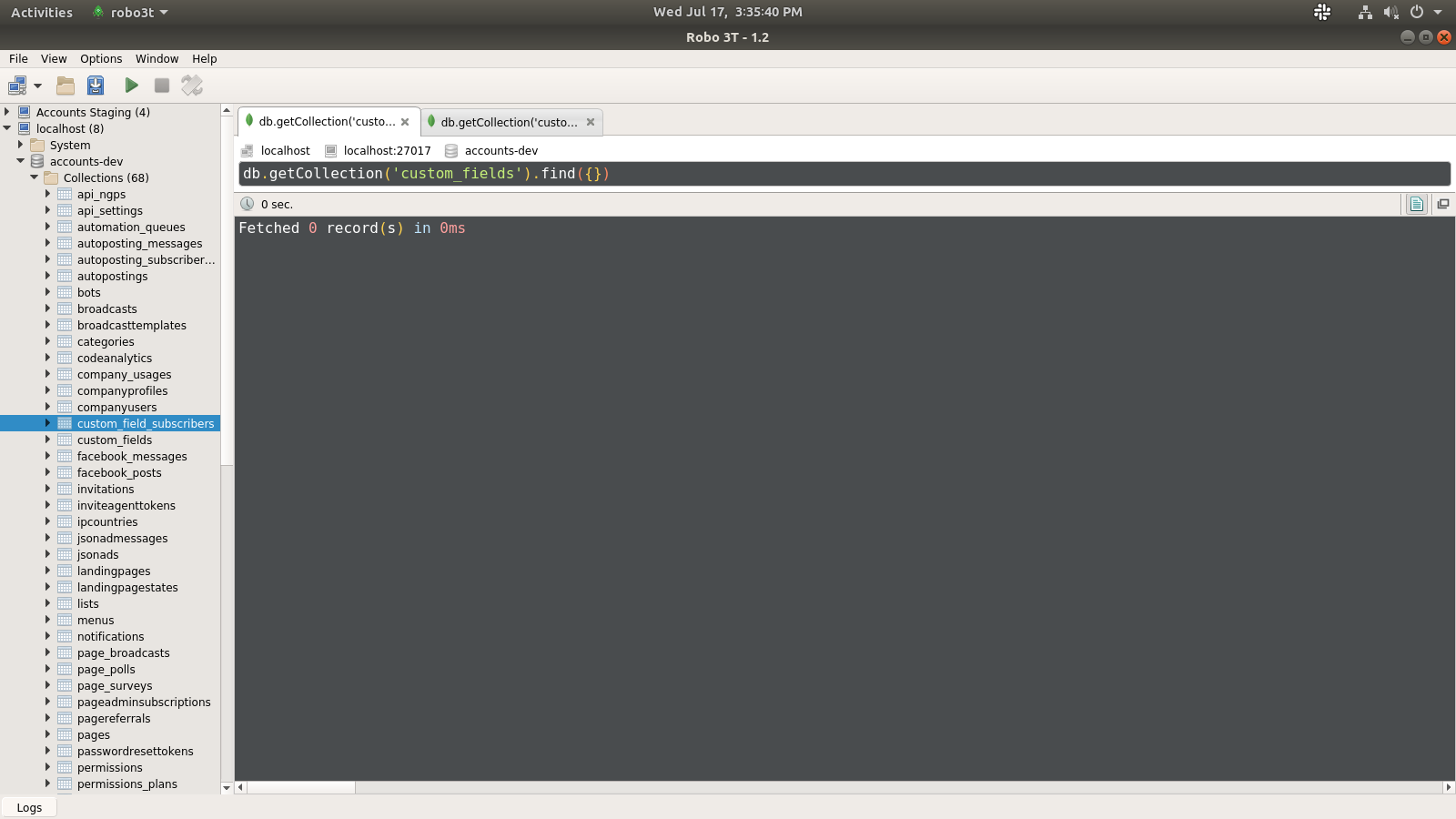
Task: Save the script with the save toolbar icon
Action: pos(94,85)
